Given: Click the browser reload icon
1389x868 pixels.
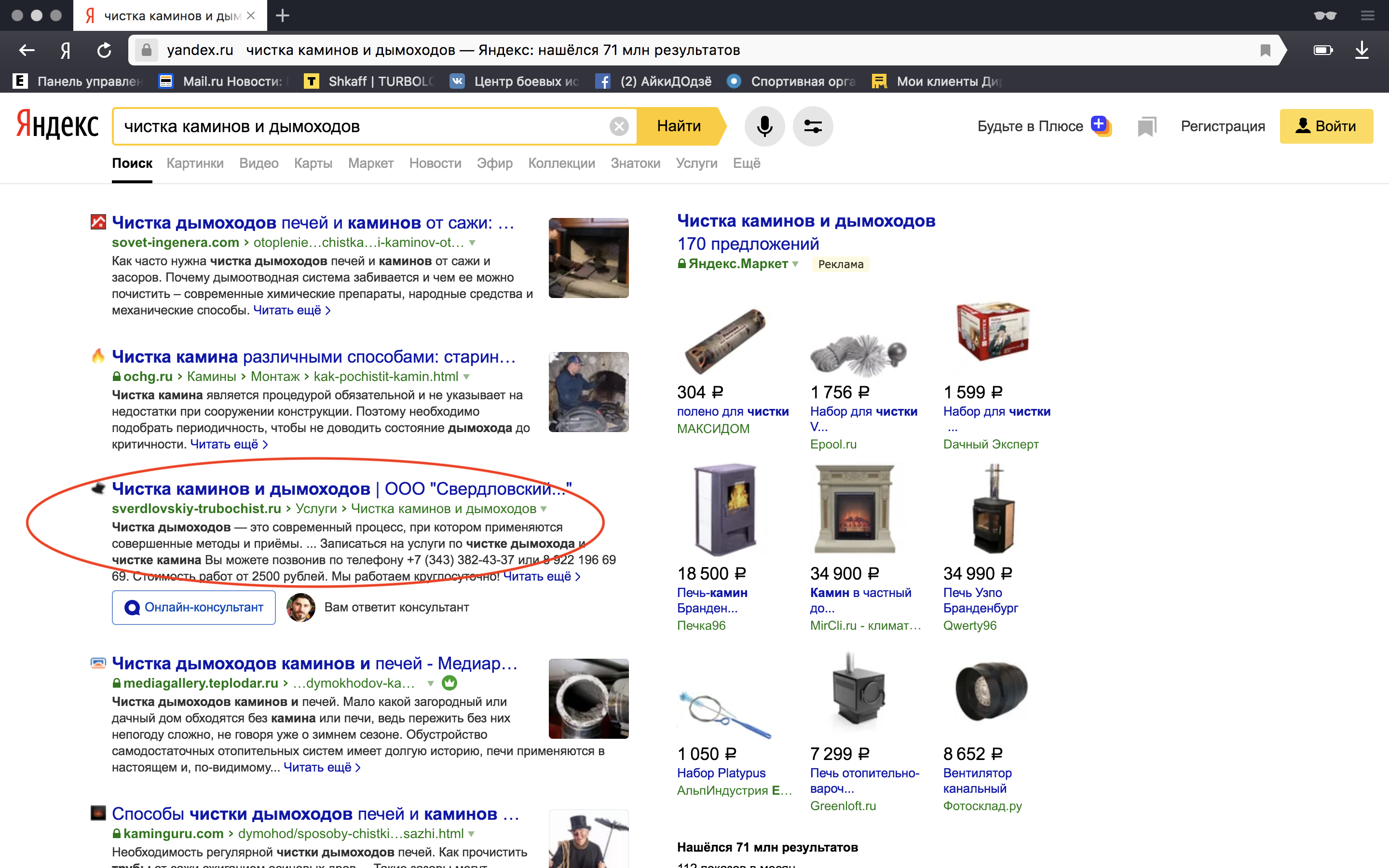Looking at the screenshot, I should coord(104,51).
